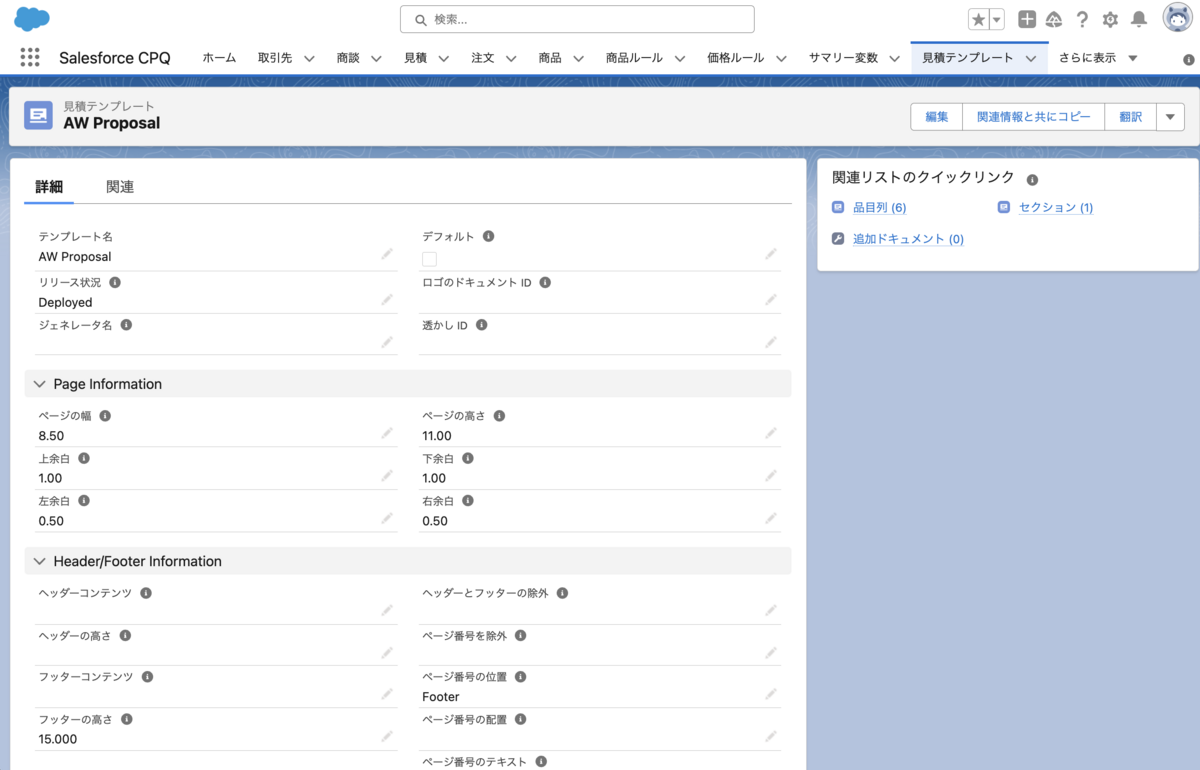
Task: Open Salesforce Help with the question mark icon
Action: point(1082,18)
